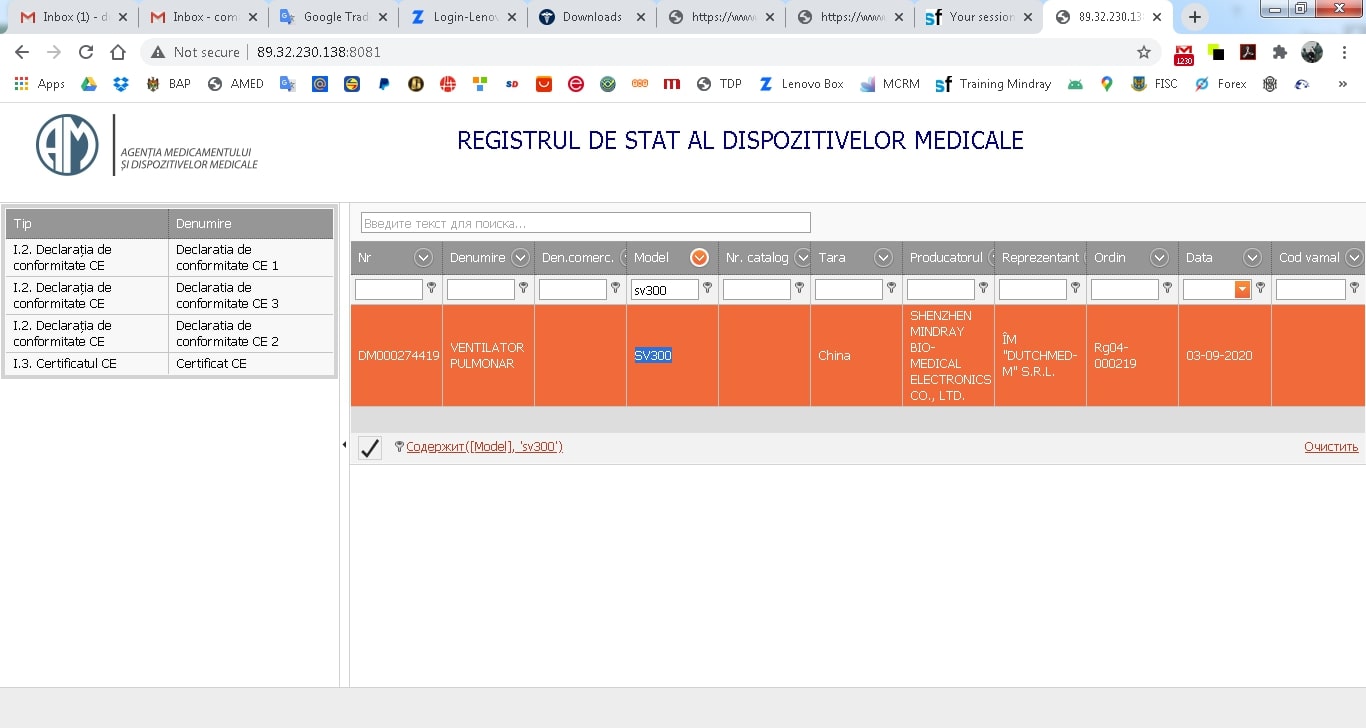Image resolution: width=1366 pixels, height=728 pixels.
Task: Toggle the active filter checkbox
Action: point(370,448)
